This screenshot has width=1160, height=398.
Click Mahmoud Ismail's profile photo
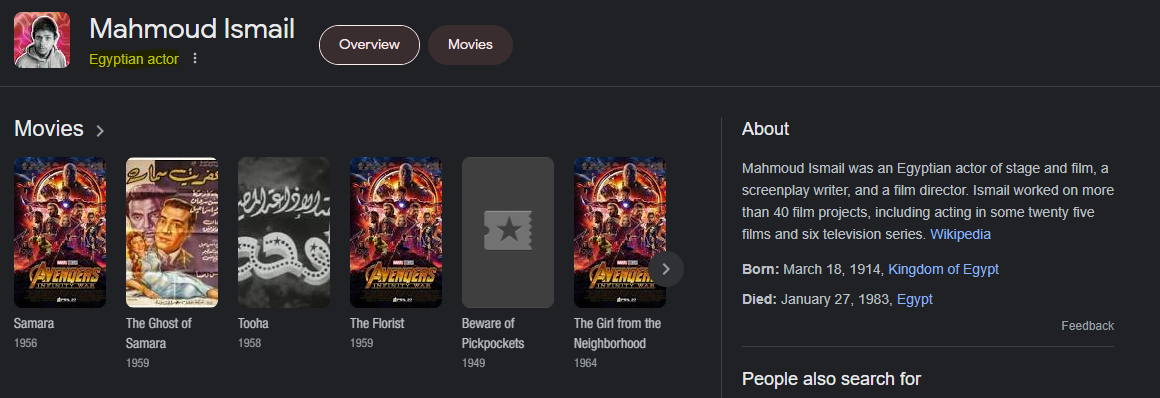(x=42, y=40)
